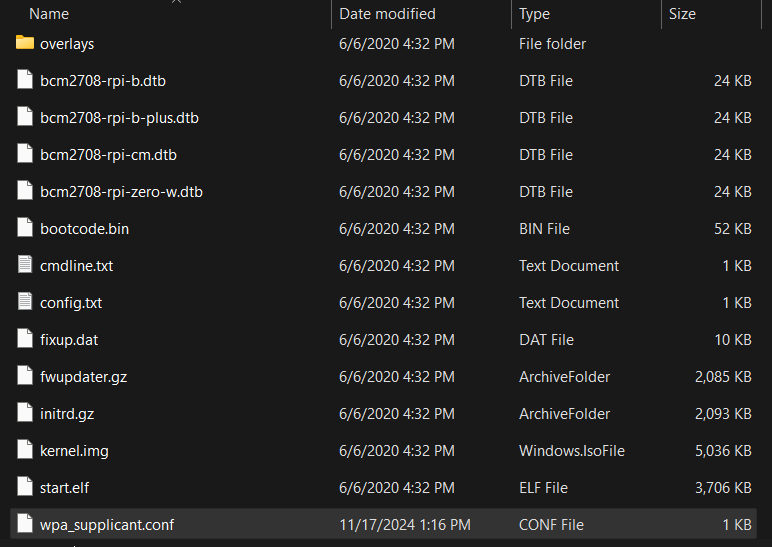Select the wpa_supplicant.conf file icon
Viewport: 772px width, 547px height.
25,524
